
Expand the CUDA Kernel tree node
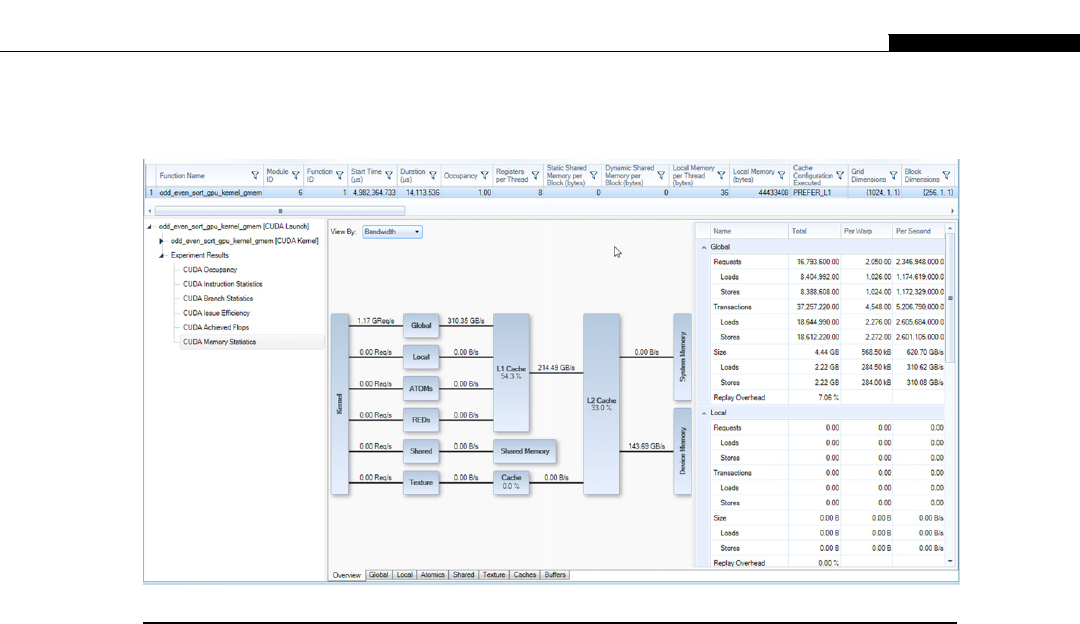pos(161,241)
